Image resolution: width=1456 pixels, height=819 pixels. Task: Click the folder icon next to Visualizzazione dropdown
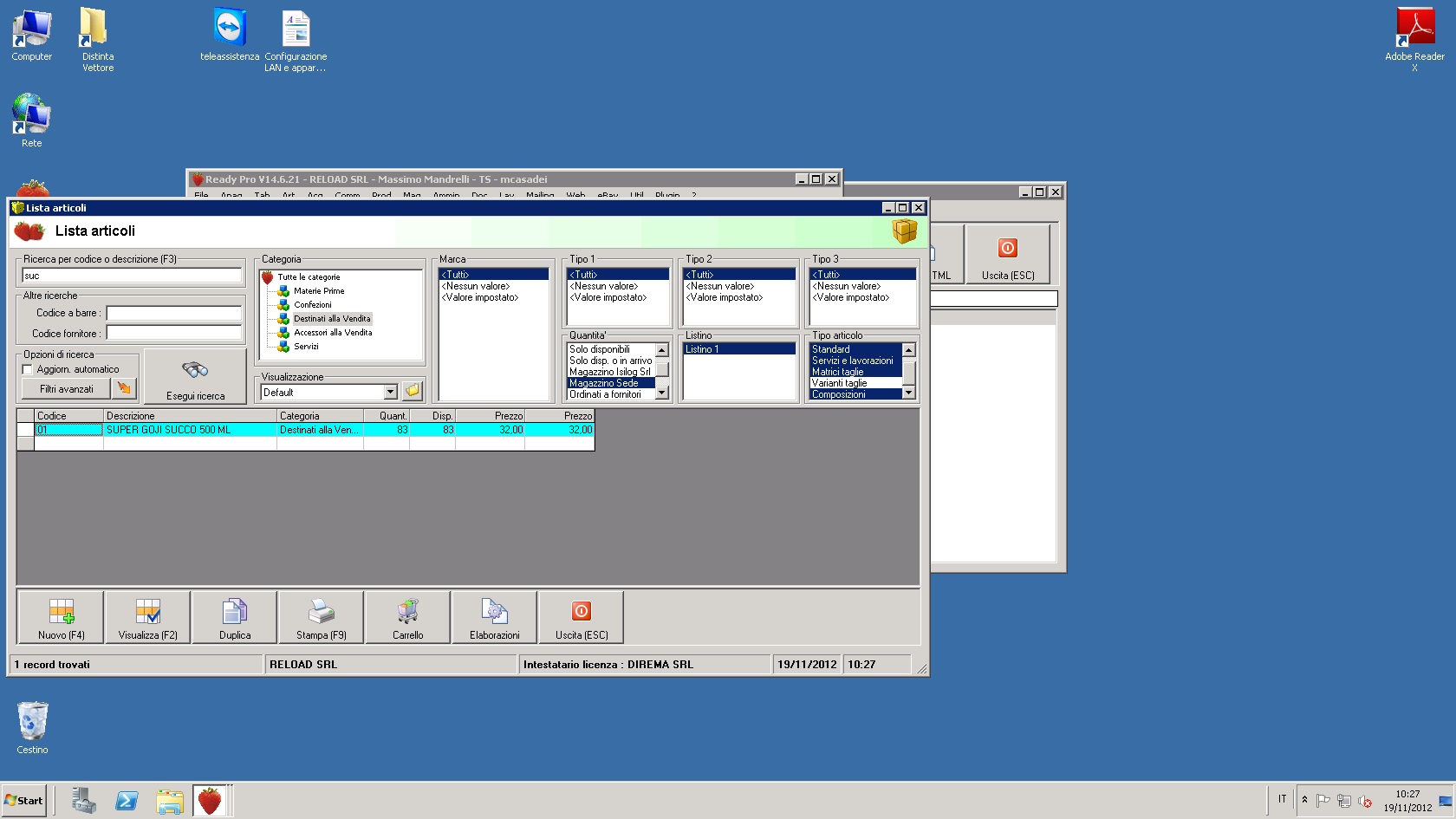pos(413,392)
